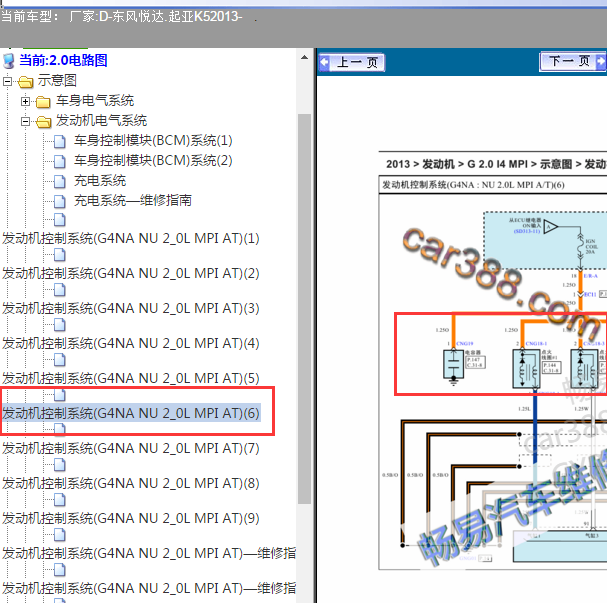
Task: Click the 车身电气系统 folder icon
Action: pyautogui.click(x=43, y=102)
